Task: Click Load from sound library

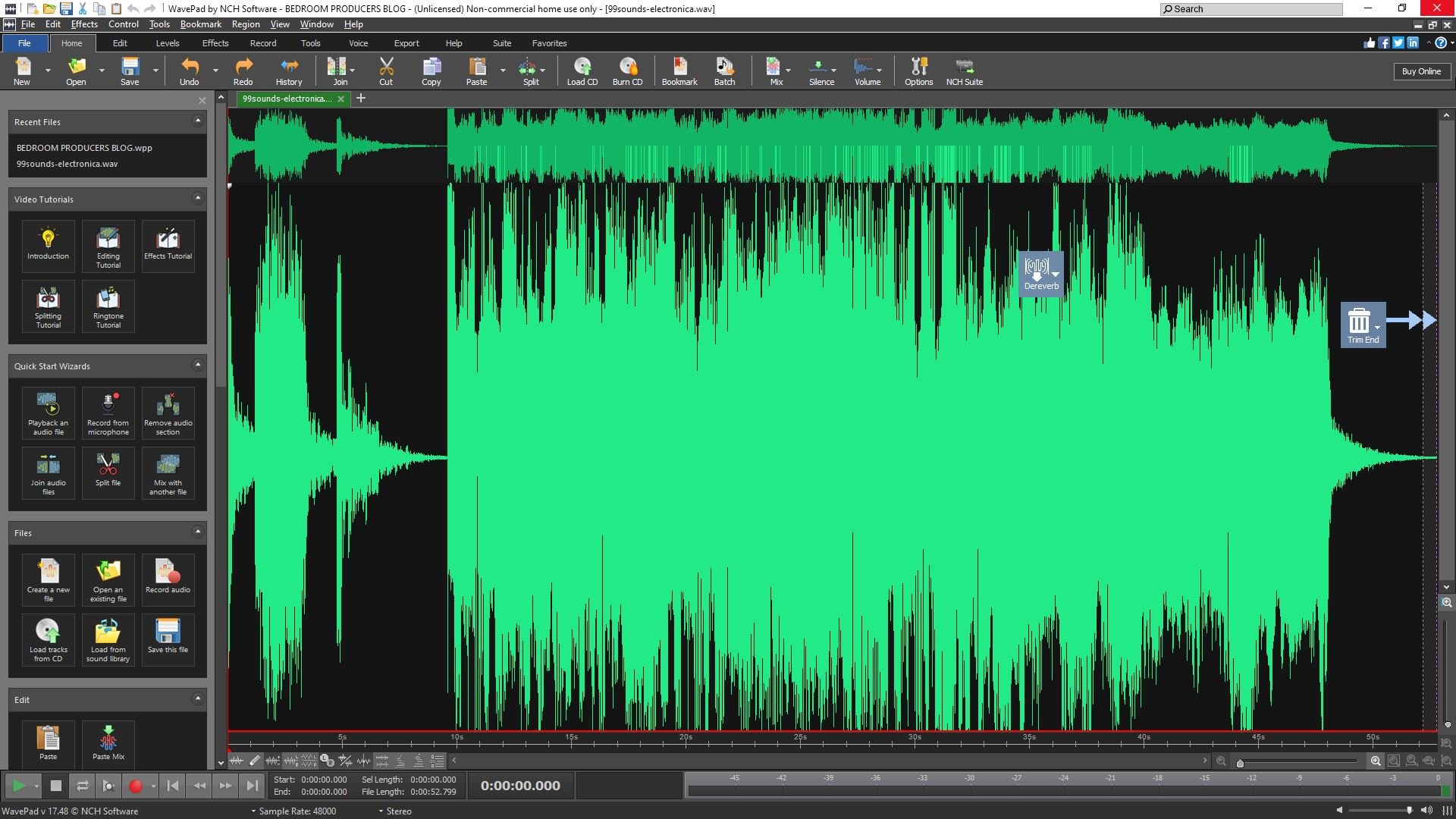Action: [108, 640]
